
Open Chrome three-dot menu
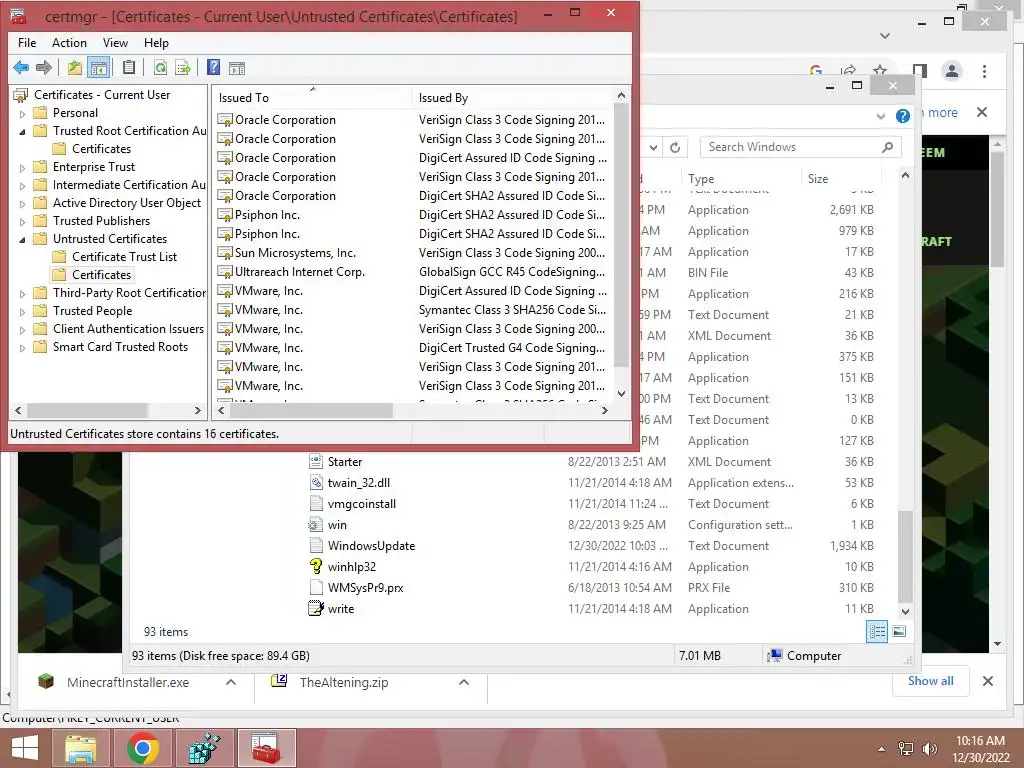[984, 71]
